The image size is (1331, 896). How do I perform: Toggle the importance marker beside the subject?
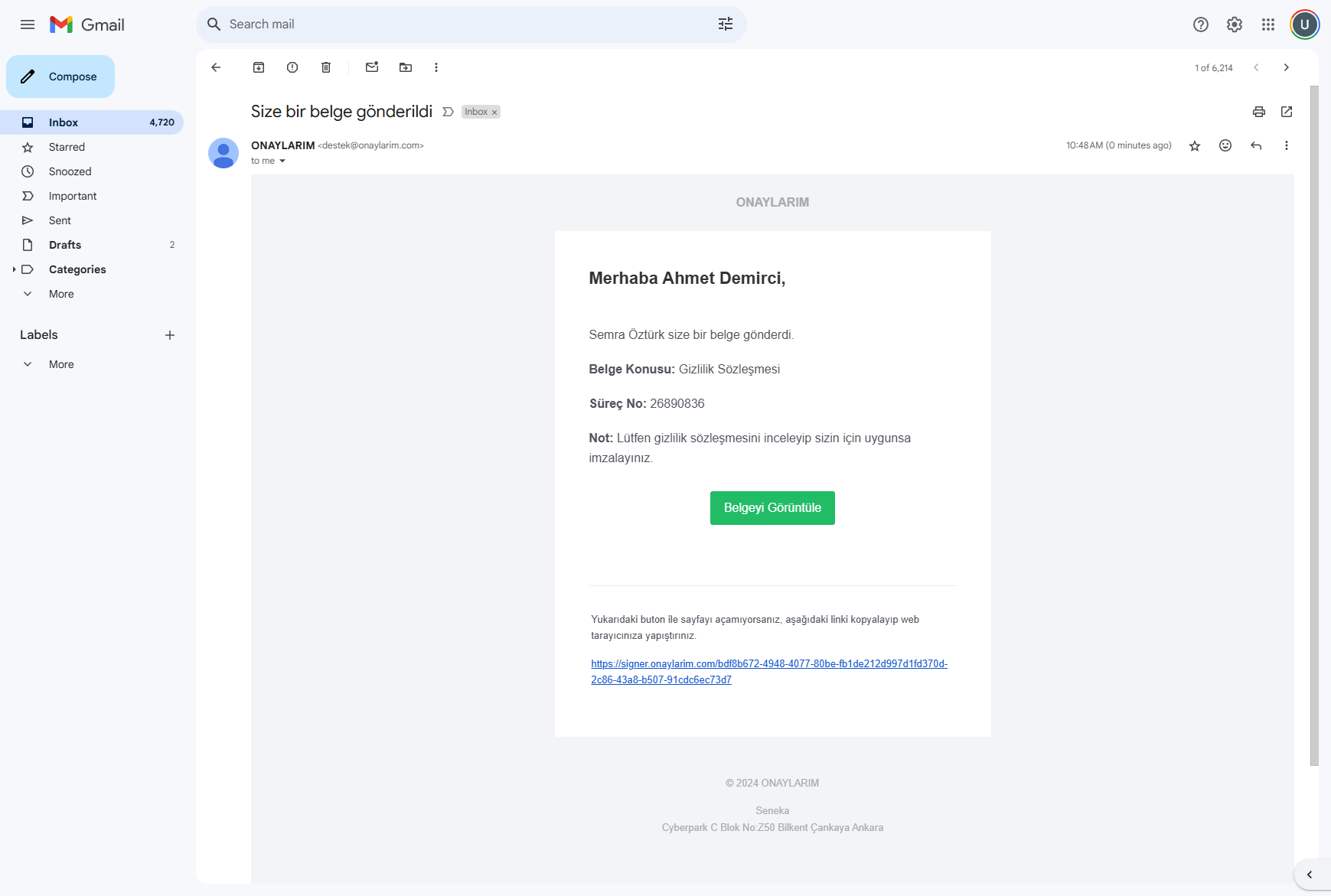(449, 112)
